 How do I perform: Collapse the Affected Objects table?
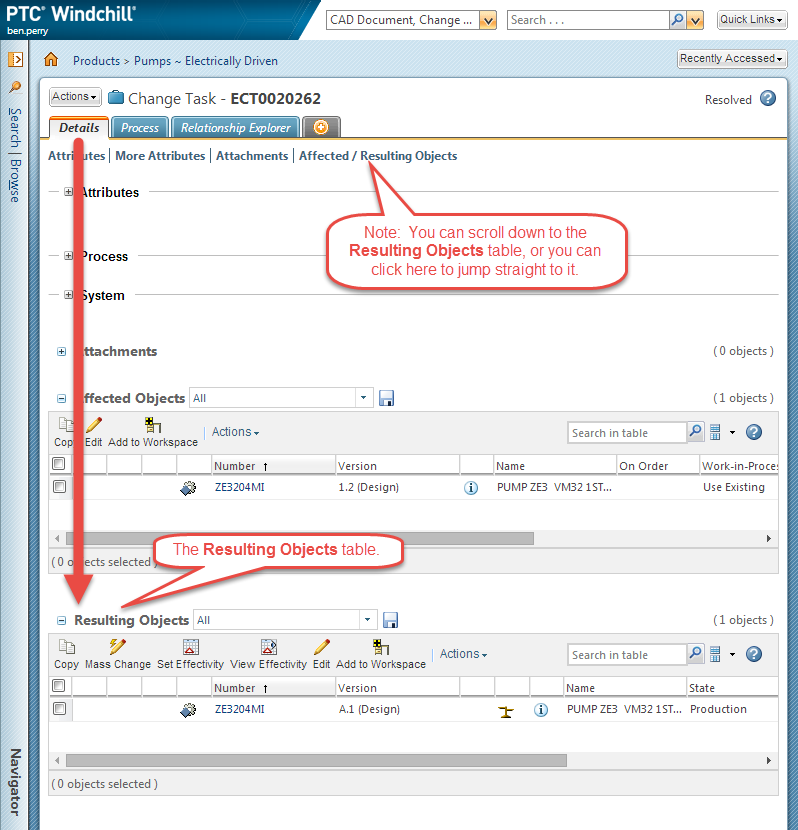coord(61,399)
